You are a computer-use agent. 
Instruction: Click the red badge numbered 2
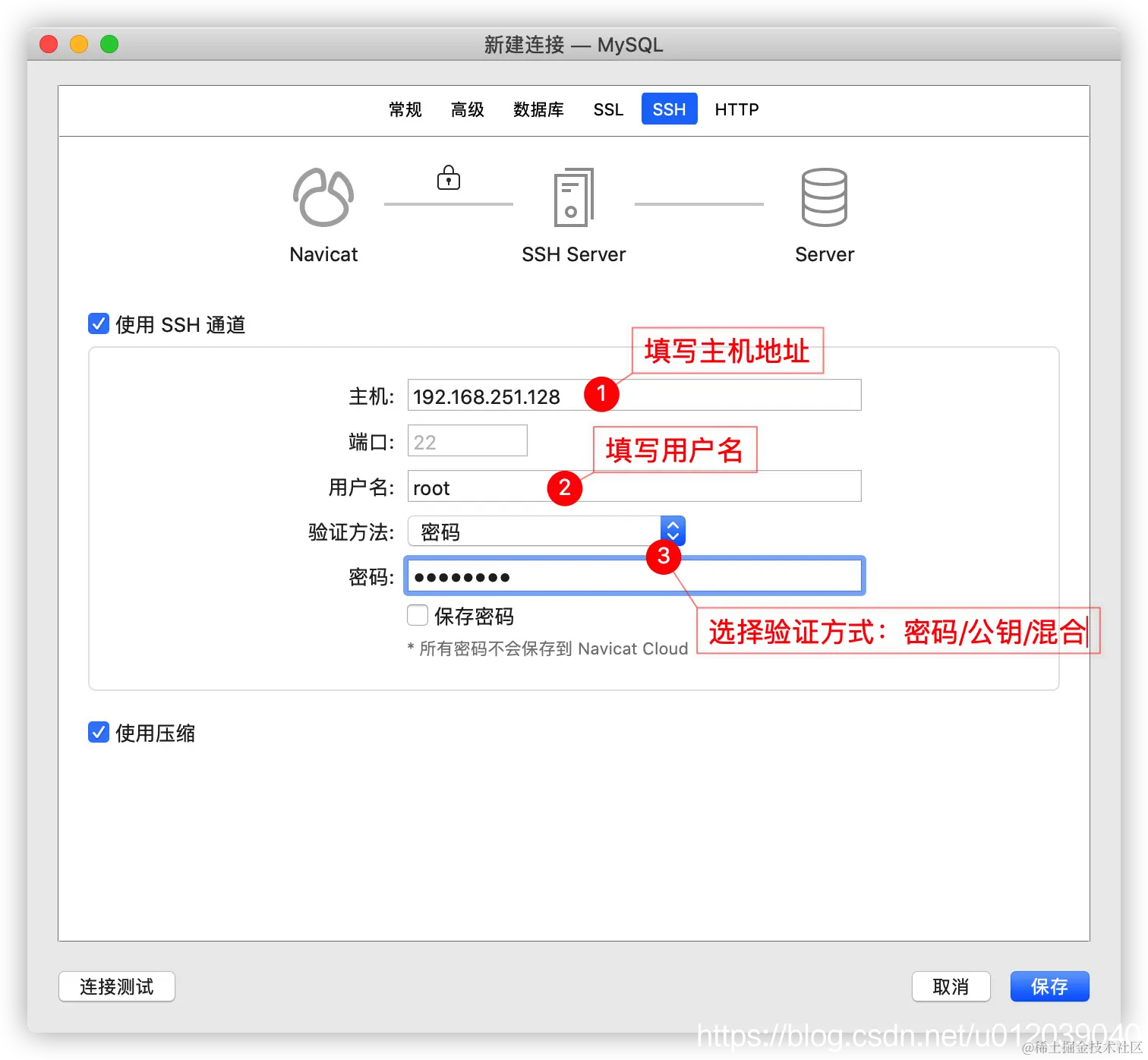[564, 487]
